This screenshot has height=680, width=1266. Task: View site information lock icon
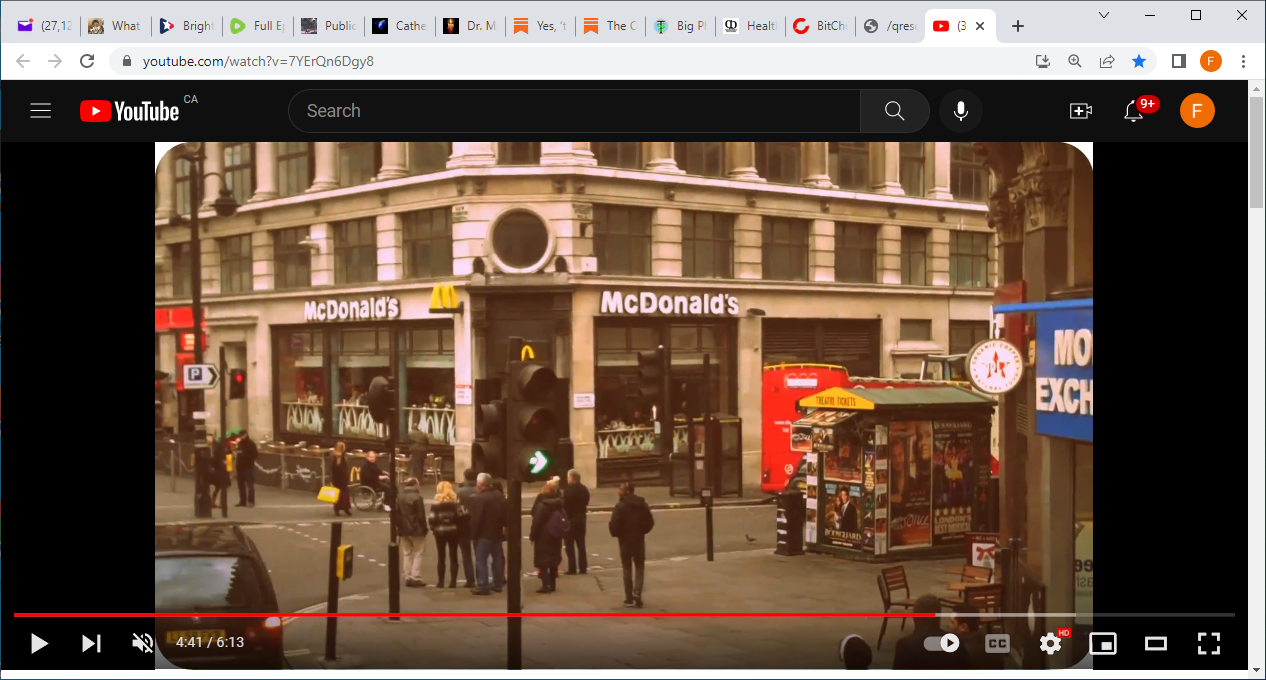click(x=126, y=61)
